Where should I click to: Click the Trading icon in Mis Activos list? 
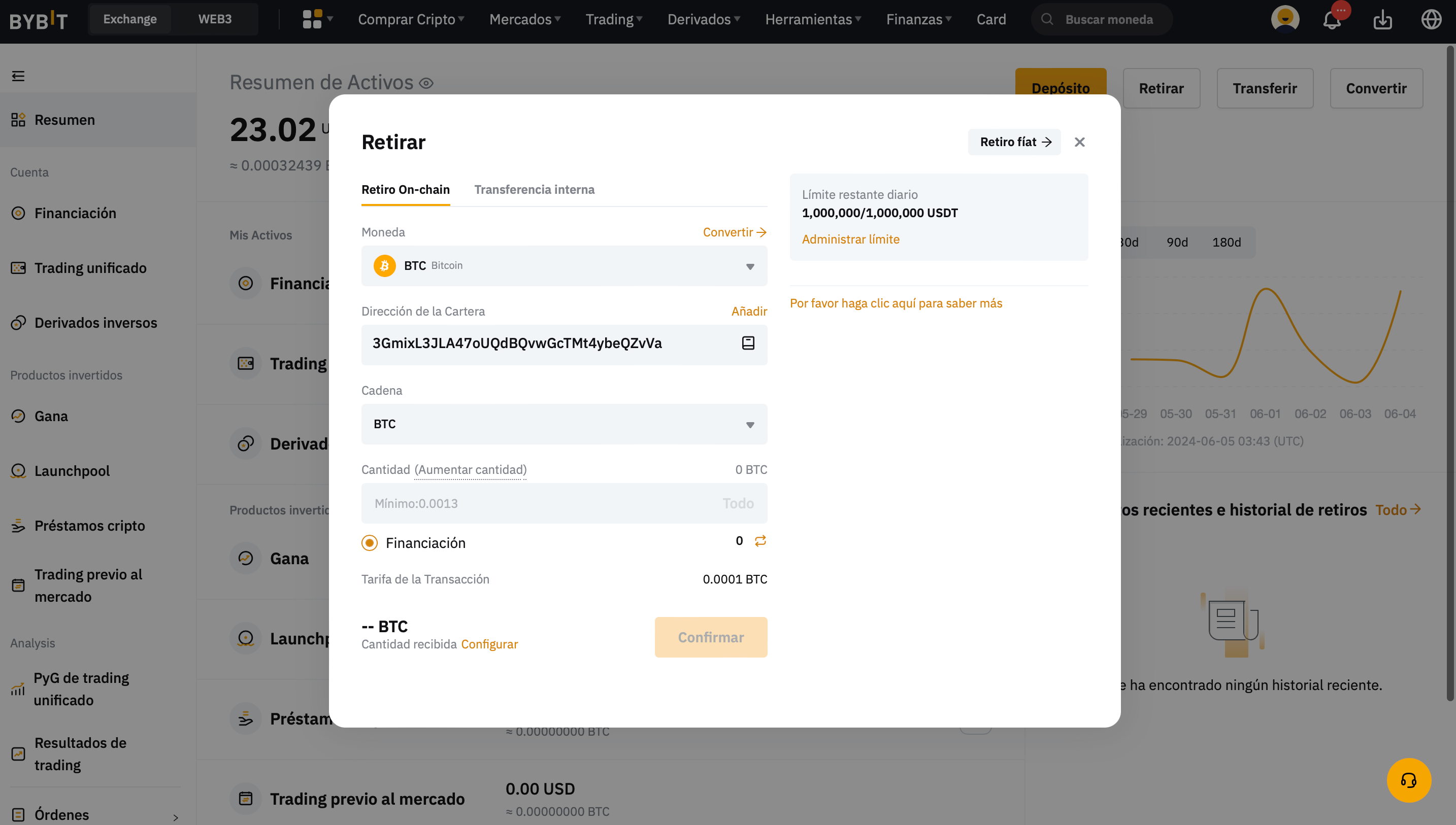pos(245,363)
